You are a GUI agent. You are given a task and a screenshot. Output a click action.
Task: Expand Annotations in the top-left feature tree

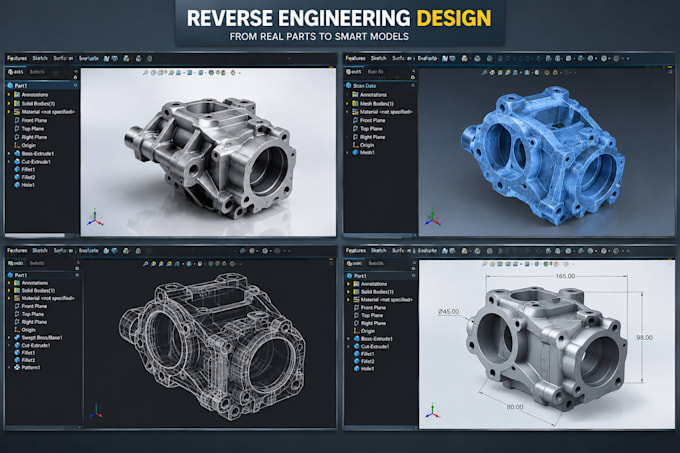point(8,95)
